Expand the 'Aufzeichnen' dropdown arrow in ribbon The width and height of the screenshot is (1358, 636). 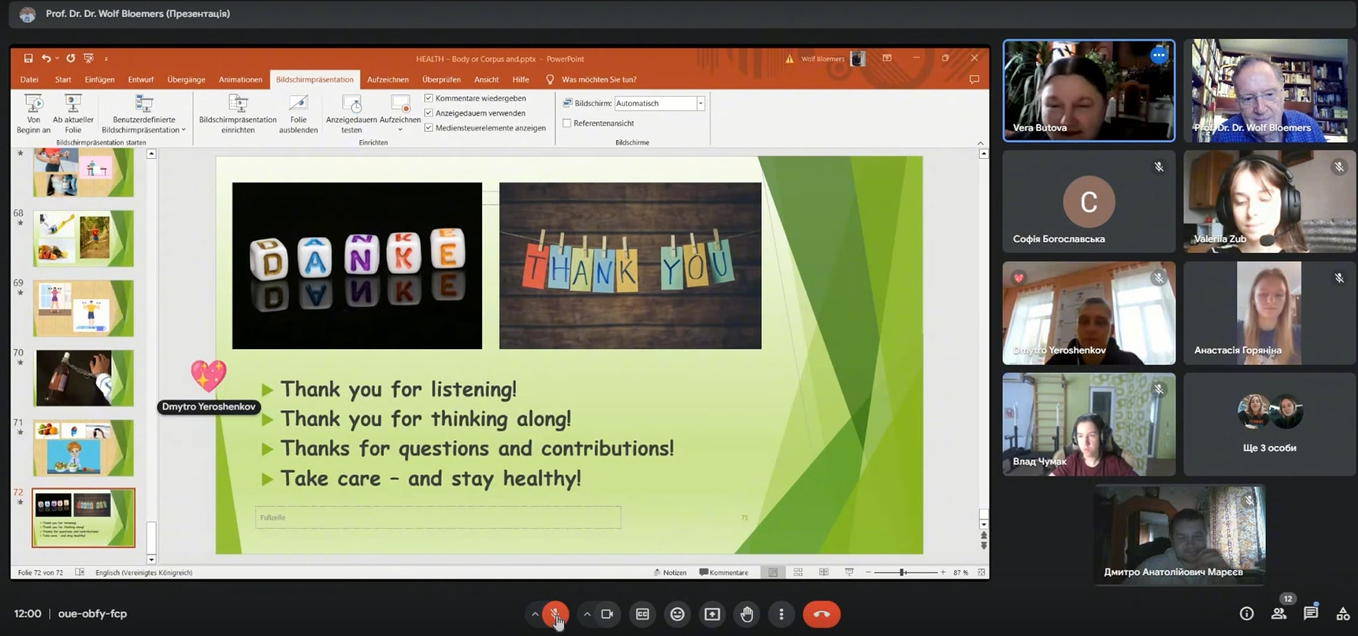pos(400,130)
